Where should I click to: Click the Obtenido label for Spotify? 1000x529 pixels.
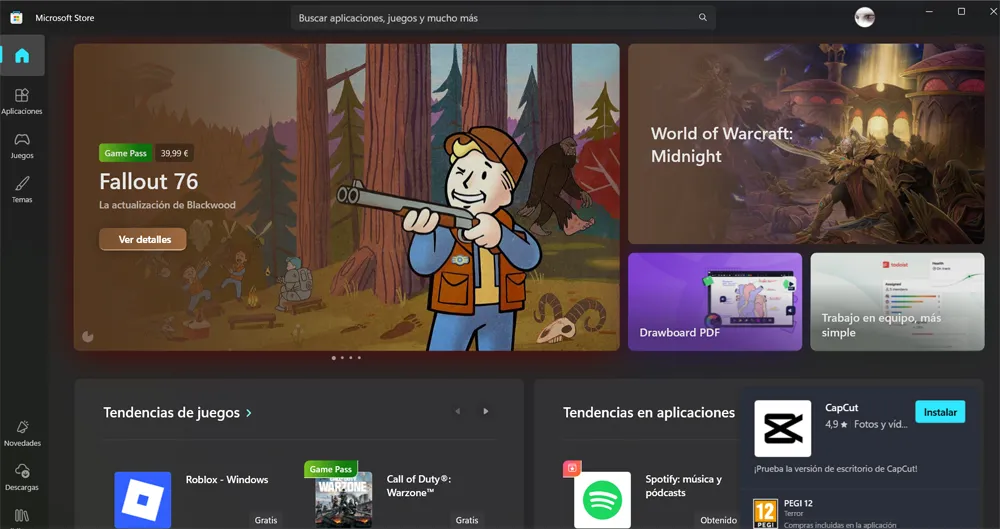pyautogui.click(x=718, y=520)
